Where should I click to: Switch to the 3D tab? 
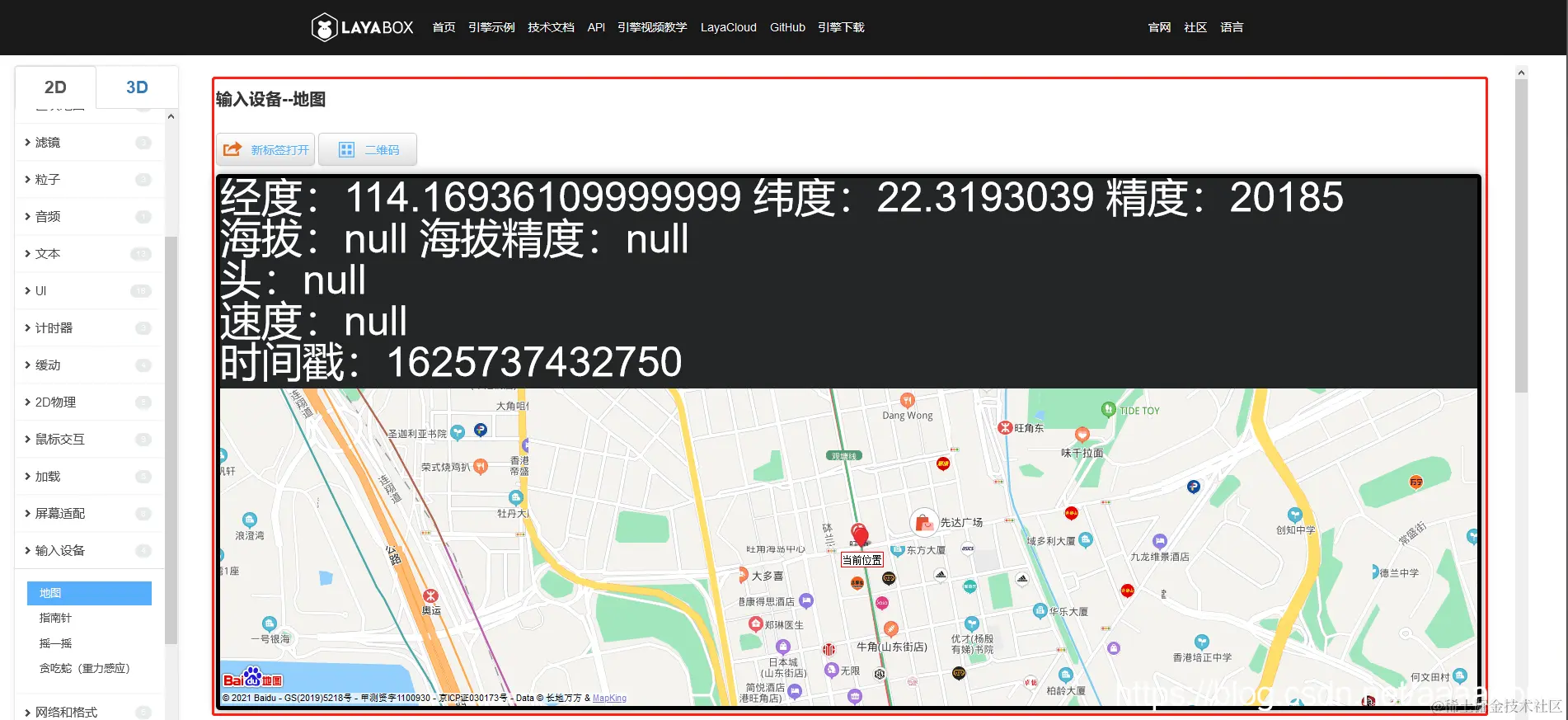[137, 87]
